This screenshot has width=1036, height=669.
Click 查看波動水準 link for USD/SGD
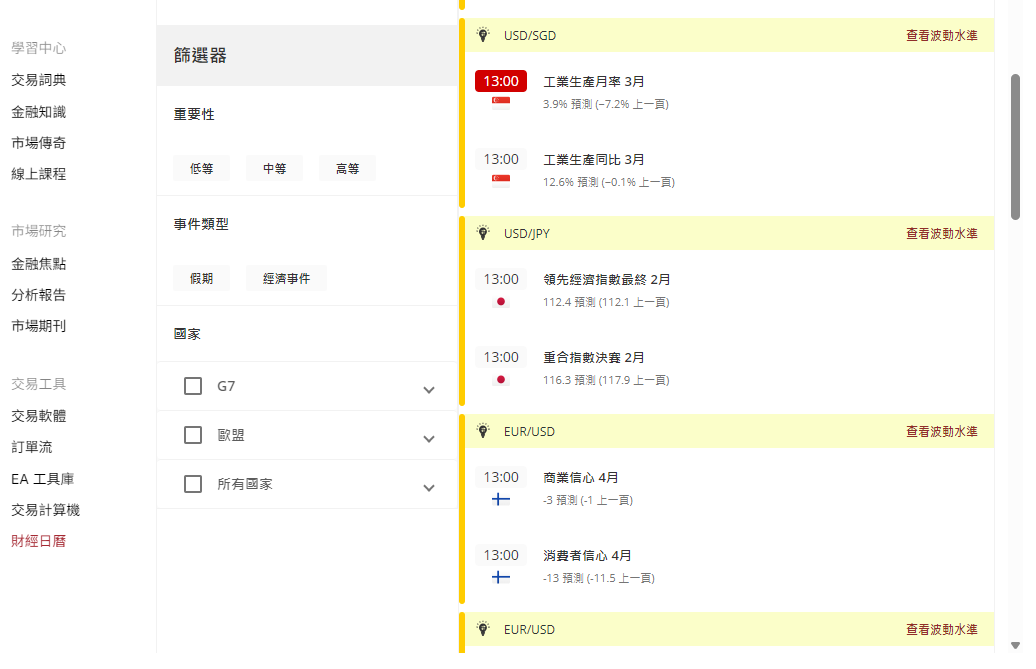pyautogui.click(x=941, y=35)
